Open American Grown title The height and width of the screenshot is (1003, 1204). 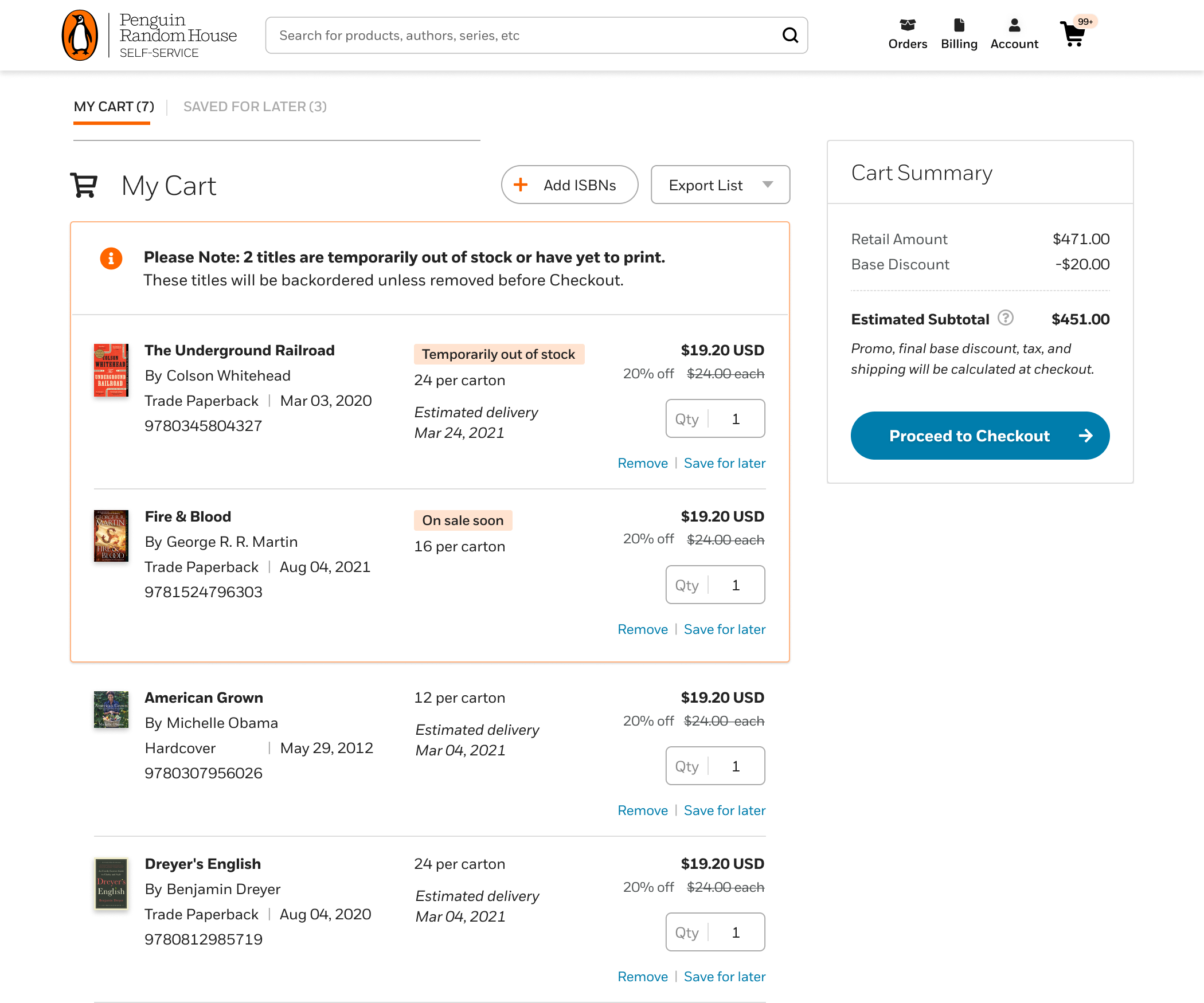(204, 698)
